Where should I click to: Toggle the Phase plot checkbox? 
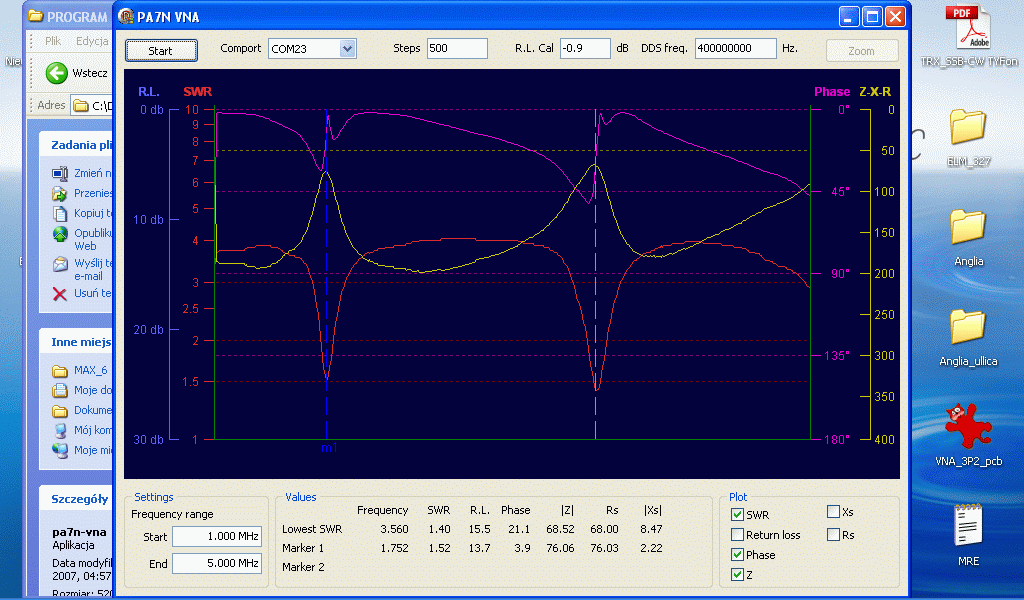click(737, 555)
